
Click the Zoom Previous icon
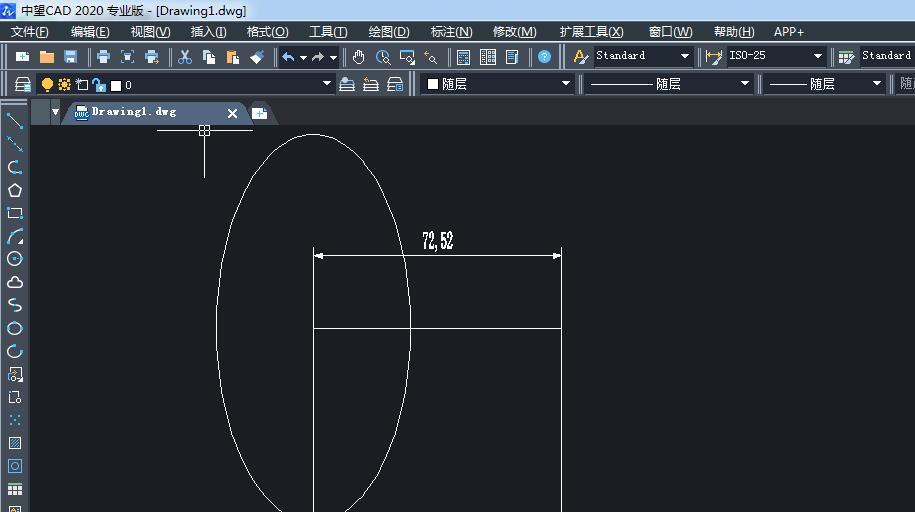click(431, 57)
